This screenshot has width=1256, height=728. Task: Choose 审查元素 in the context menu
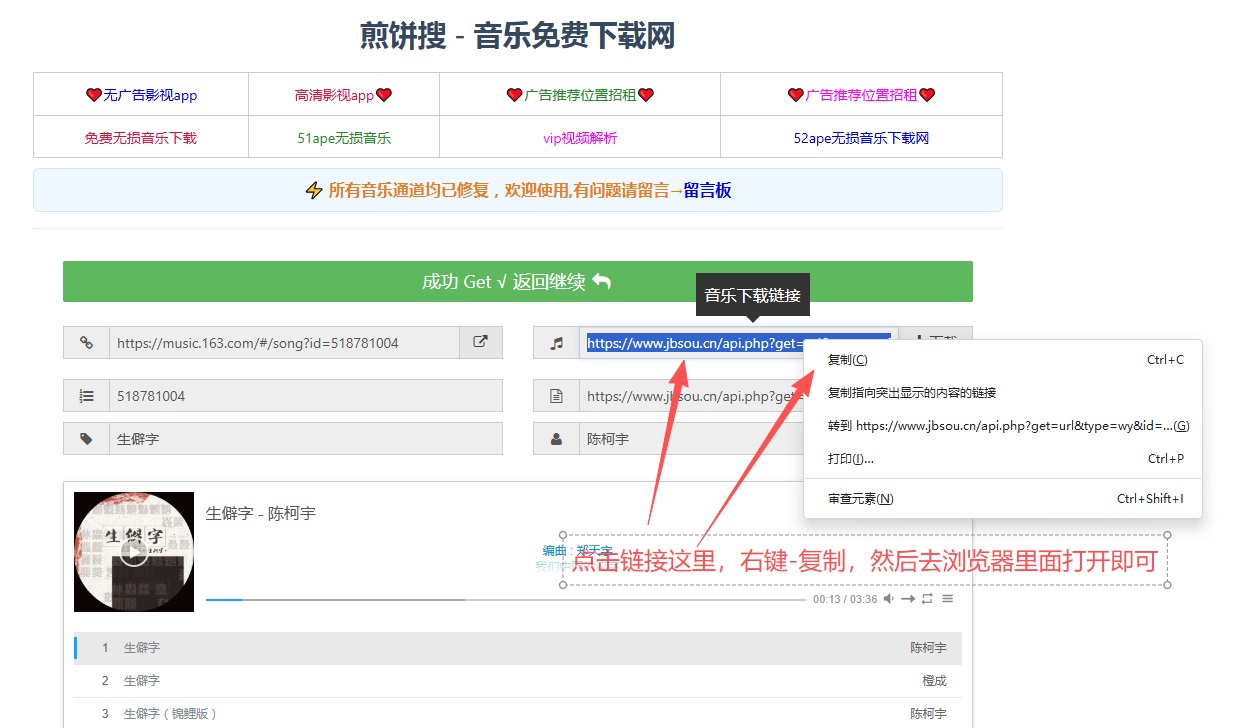tap(860, 499)
